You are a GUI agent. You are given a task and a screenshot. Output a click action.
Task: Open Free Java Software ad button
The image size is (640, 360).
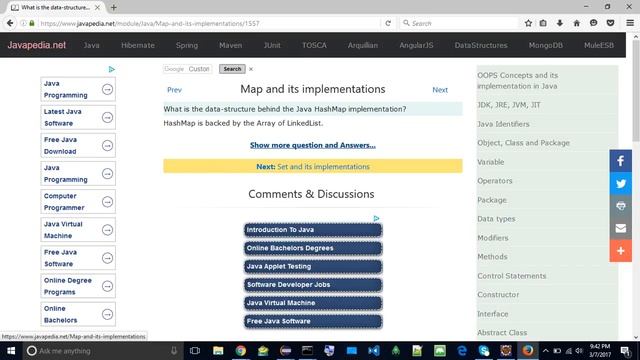tap(313, 321)
